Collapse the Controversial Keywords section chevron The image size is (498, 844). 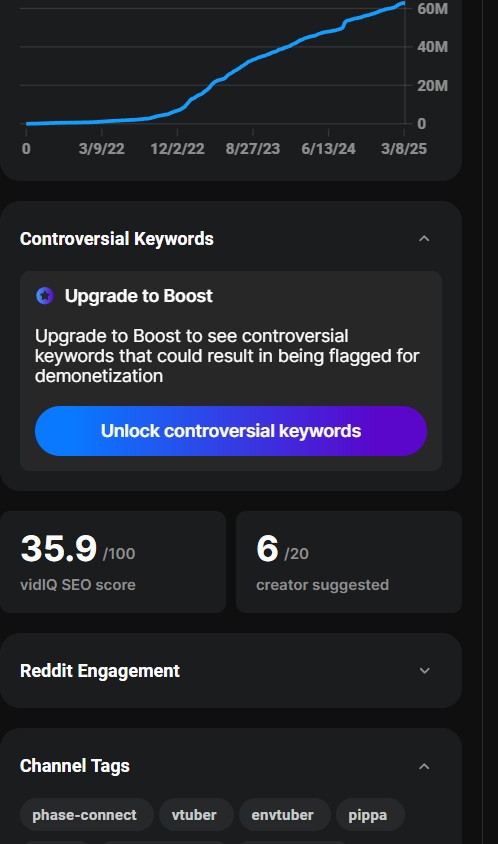424,238
